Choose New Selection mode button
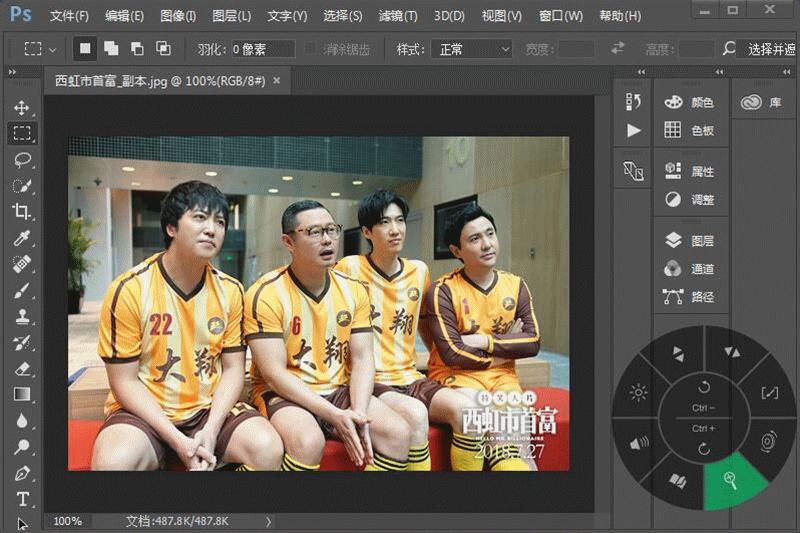800x533 pixels. point(85,48)
